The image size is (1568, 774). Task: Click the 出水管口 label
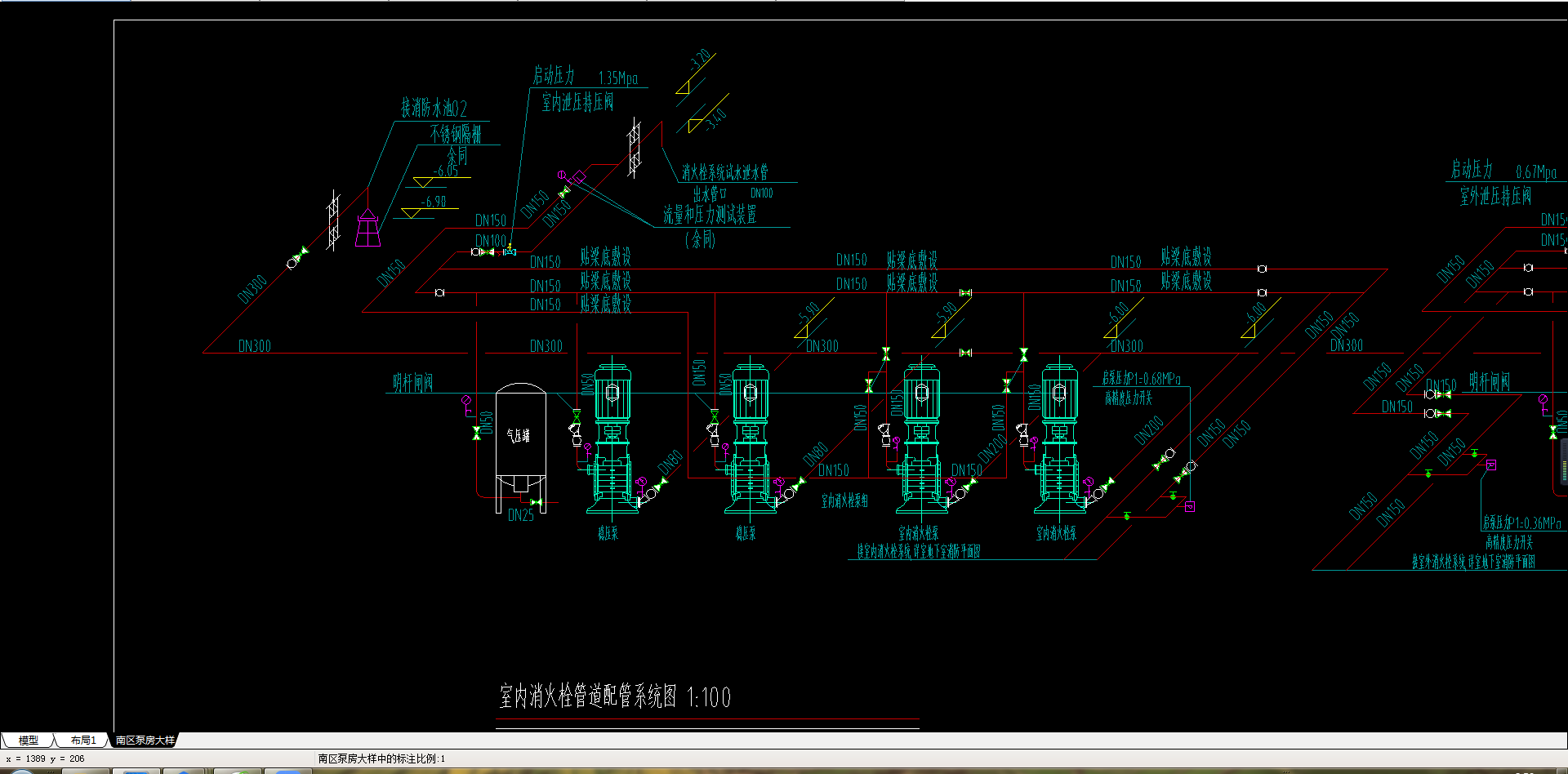click(710, 193)
